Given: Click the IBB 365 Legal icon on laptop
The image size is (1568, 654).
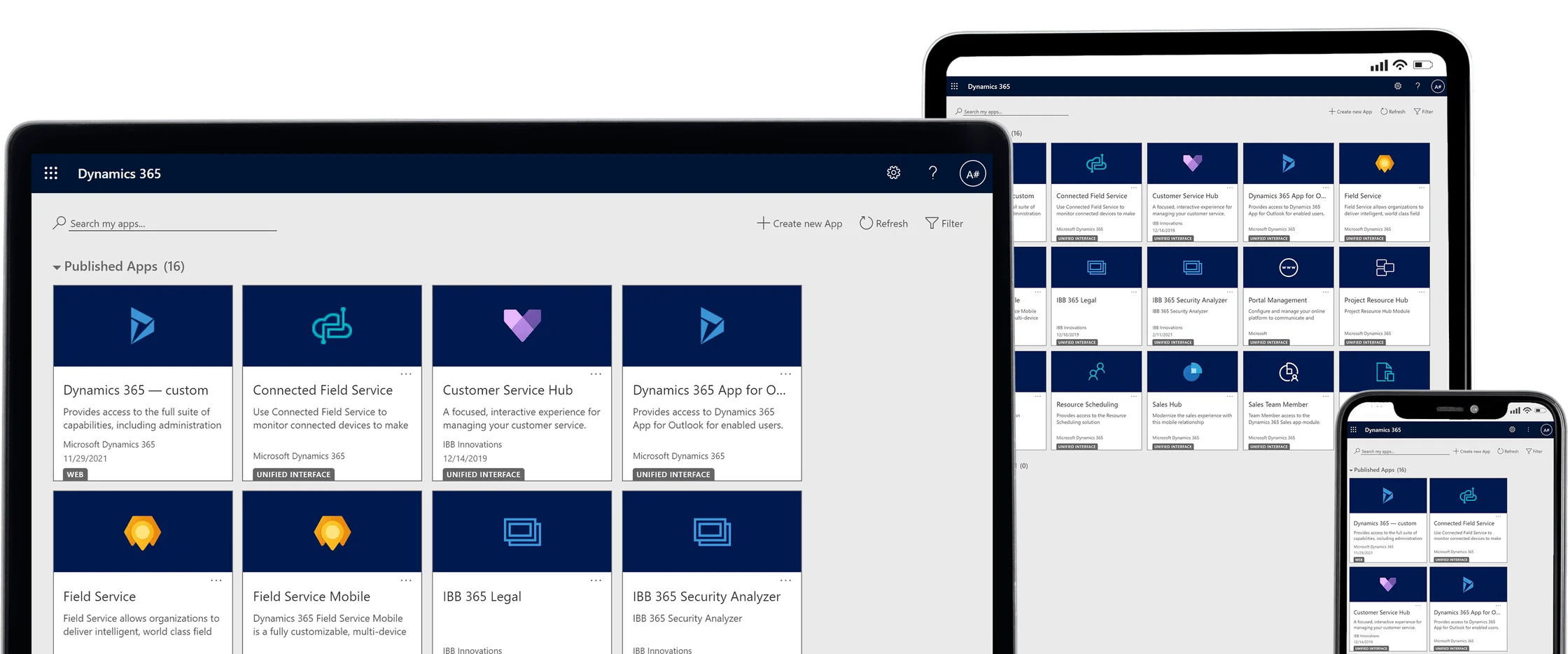Looking at the screenshot, I should 522,532.
